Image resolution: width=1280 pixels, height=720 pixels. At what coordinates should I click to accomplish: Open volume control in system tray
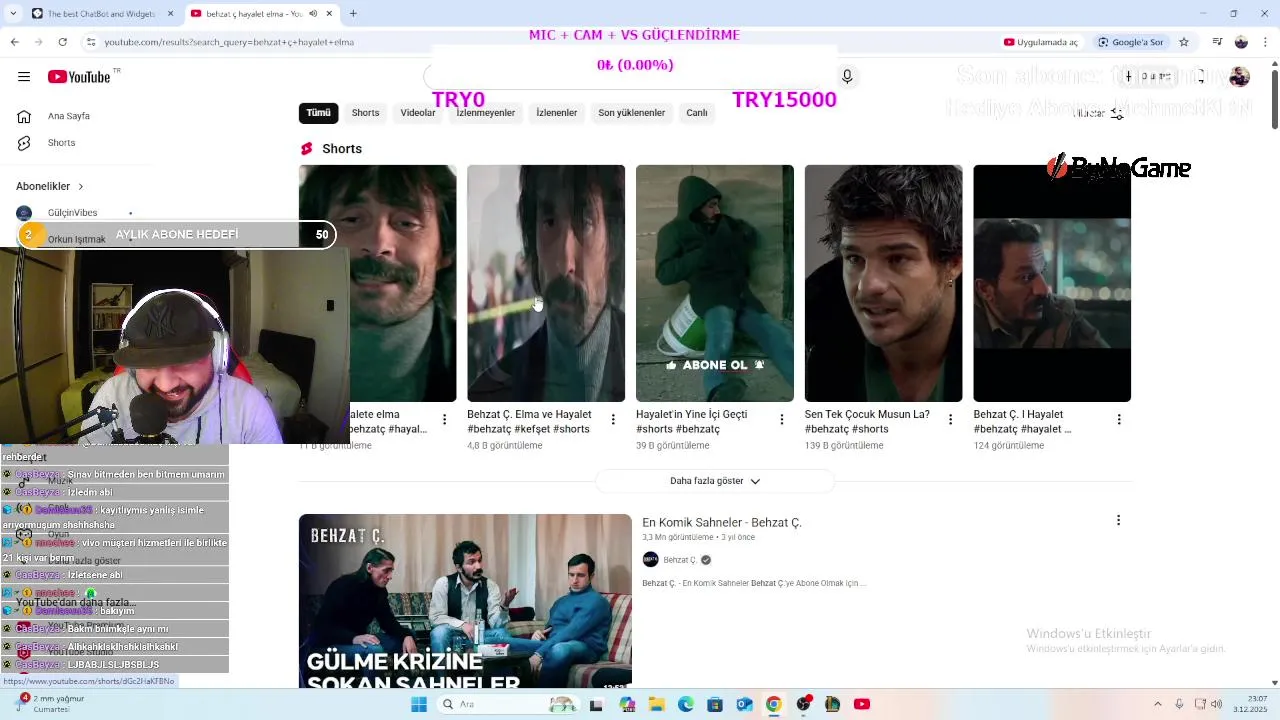point(1216,704)
